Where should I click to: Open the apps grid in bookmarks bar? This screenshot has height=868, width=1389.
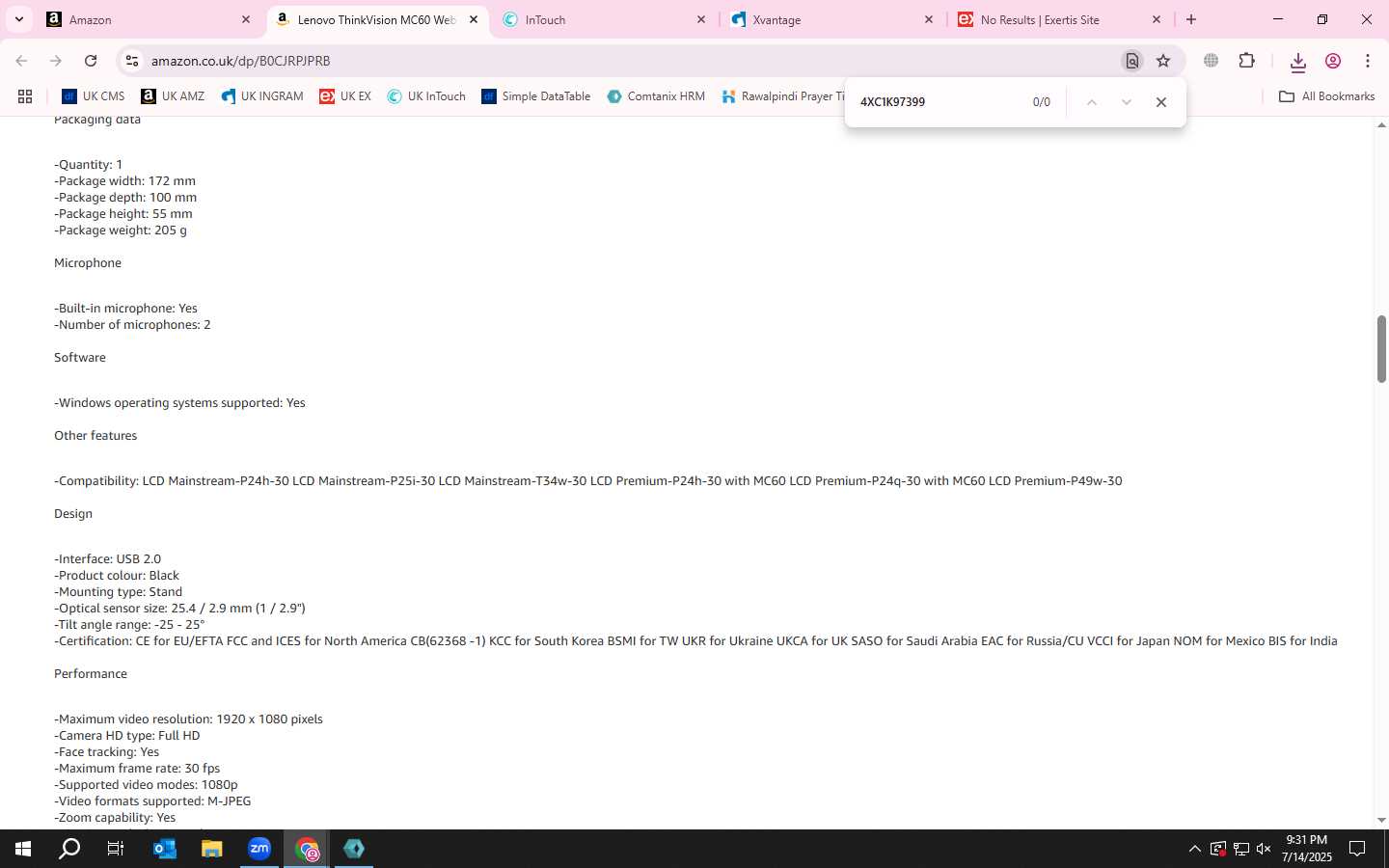25,96
